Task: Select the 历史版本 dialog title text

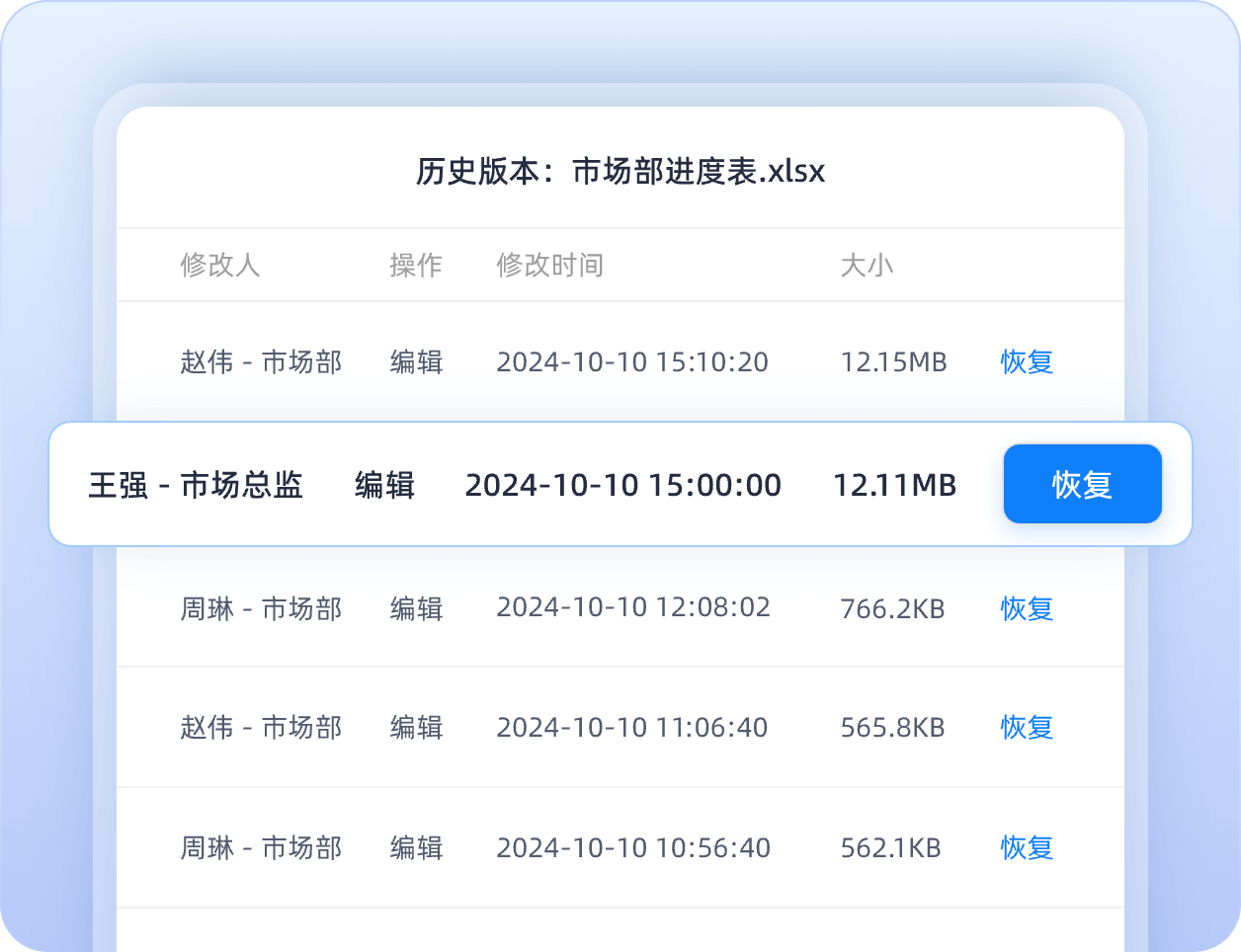Action: coord(620,172)
